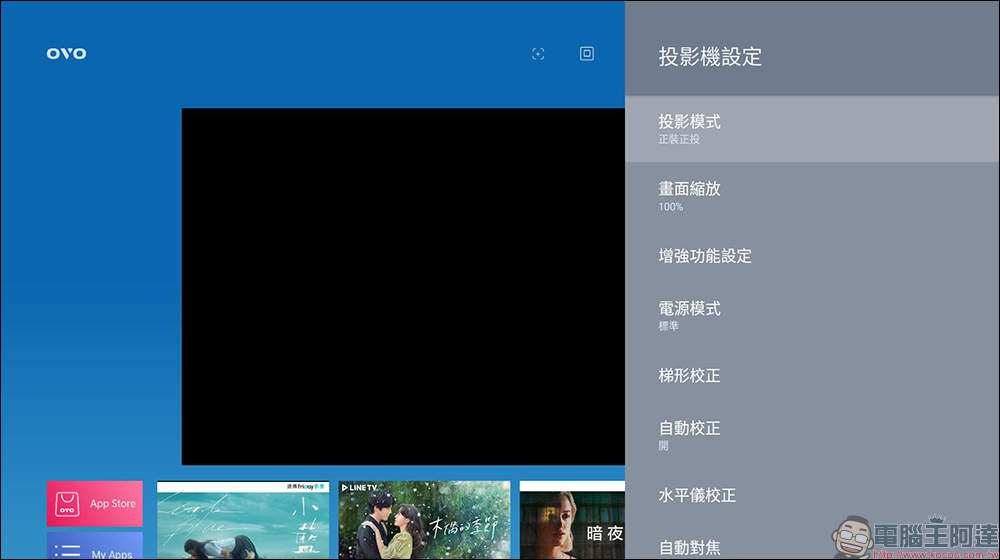Click the square screen icon in header
The height and width of the screenshot is (560, 1000).
pos(587,54)
